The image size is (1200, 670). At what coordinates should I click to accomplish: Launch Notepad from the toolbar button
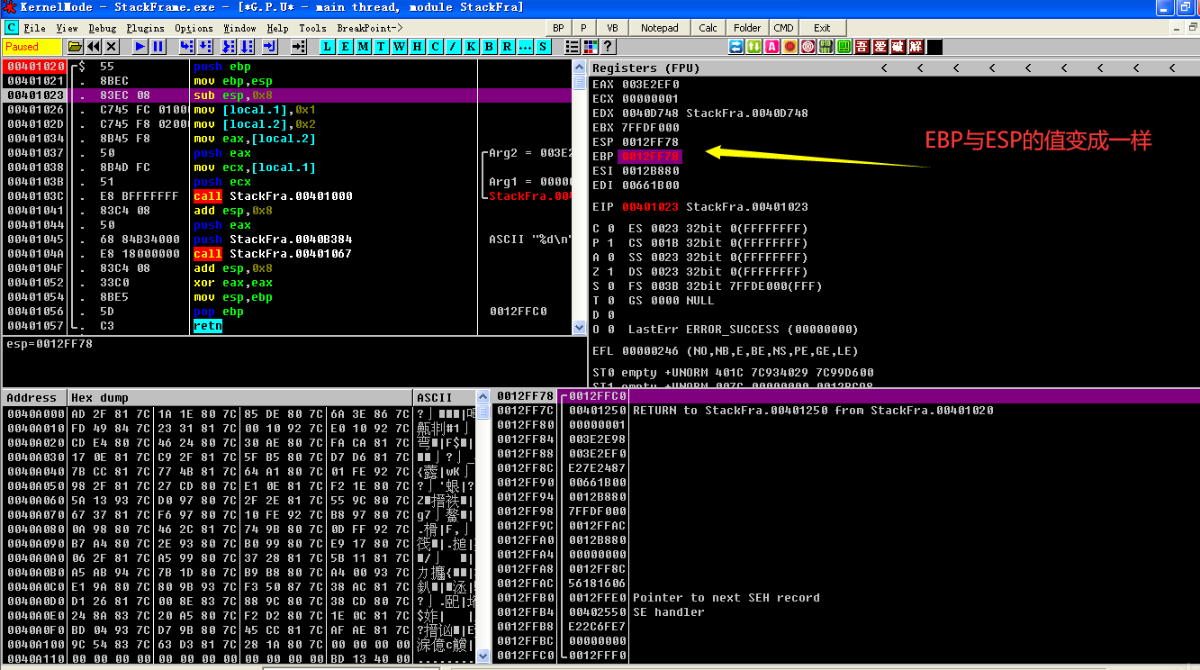660,28
